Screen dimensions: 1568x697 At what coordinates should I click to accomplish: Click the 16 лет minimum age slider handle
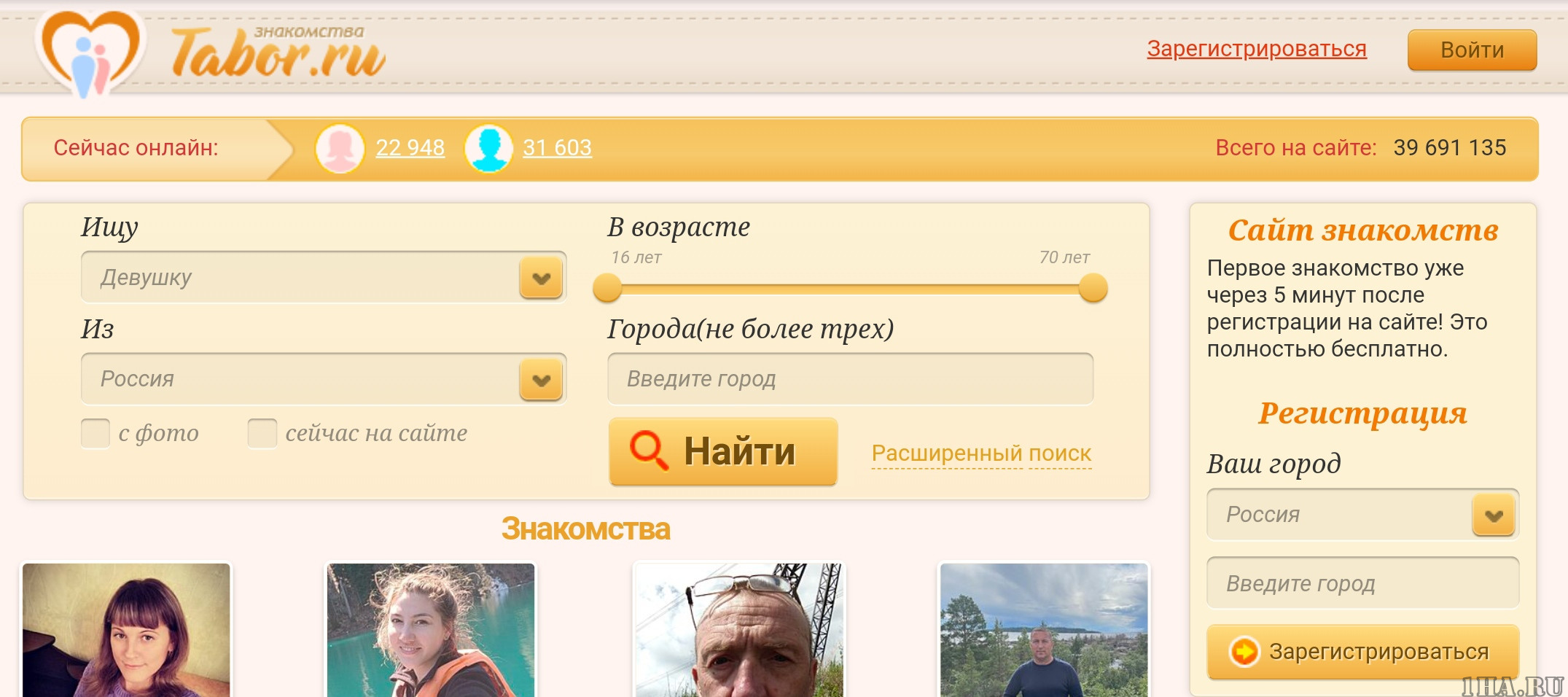[607, 288]
